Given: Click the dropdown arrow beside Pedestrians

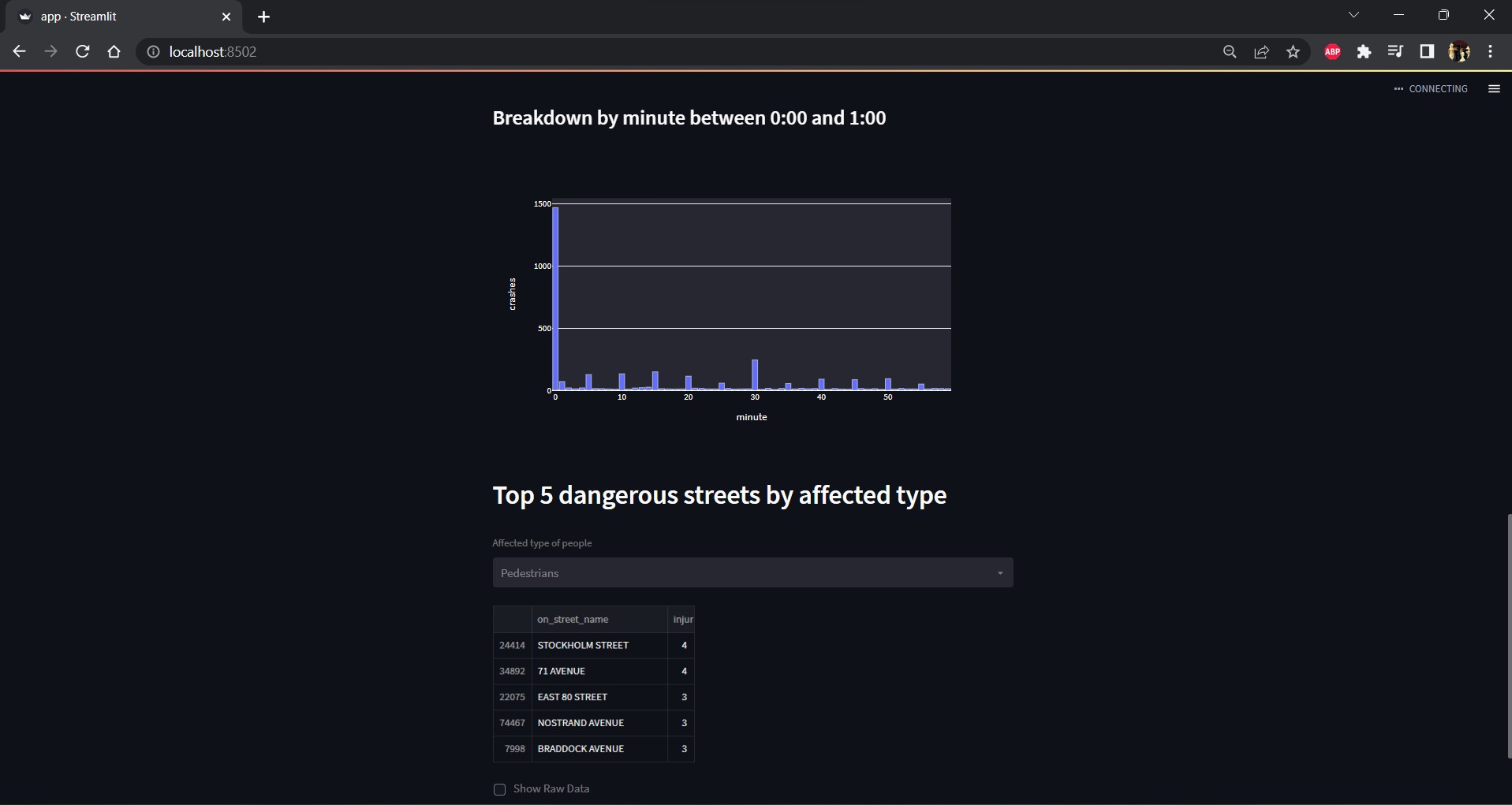Looking at the screenshot, I should pyautogui.click(x=1000, y=573).
